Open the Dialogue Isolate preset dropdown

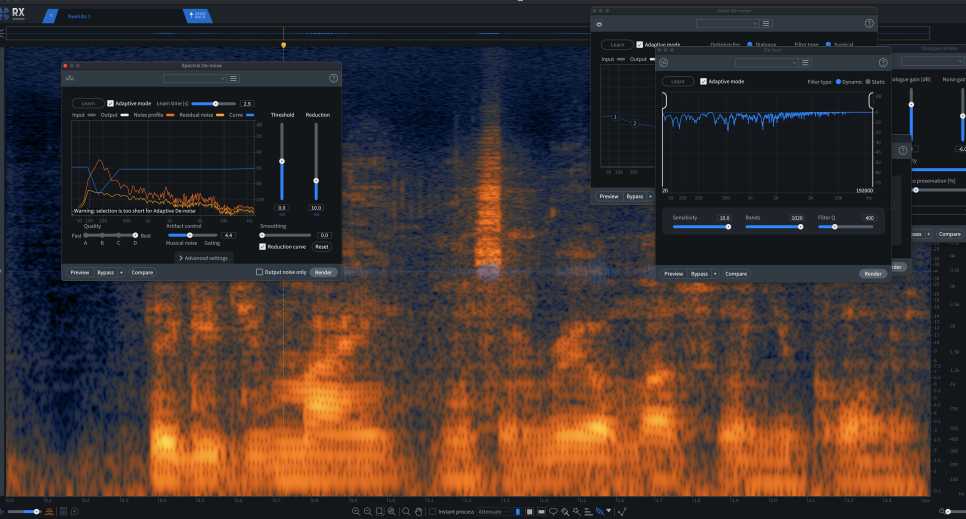933,61
